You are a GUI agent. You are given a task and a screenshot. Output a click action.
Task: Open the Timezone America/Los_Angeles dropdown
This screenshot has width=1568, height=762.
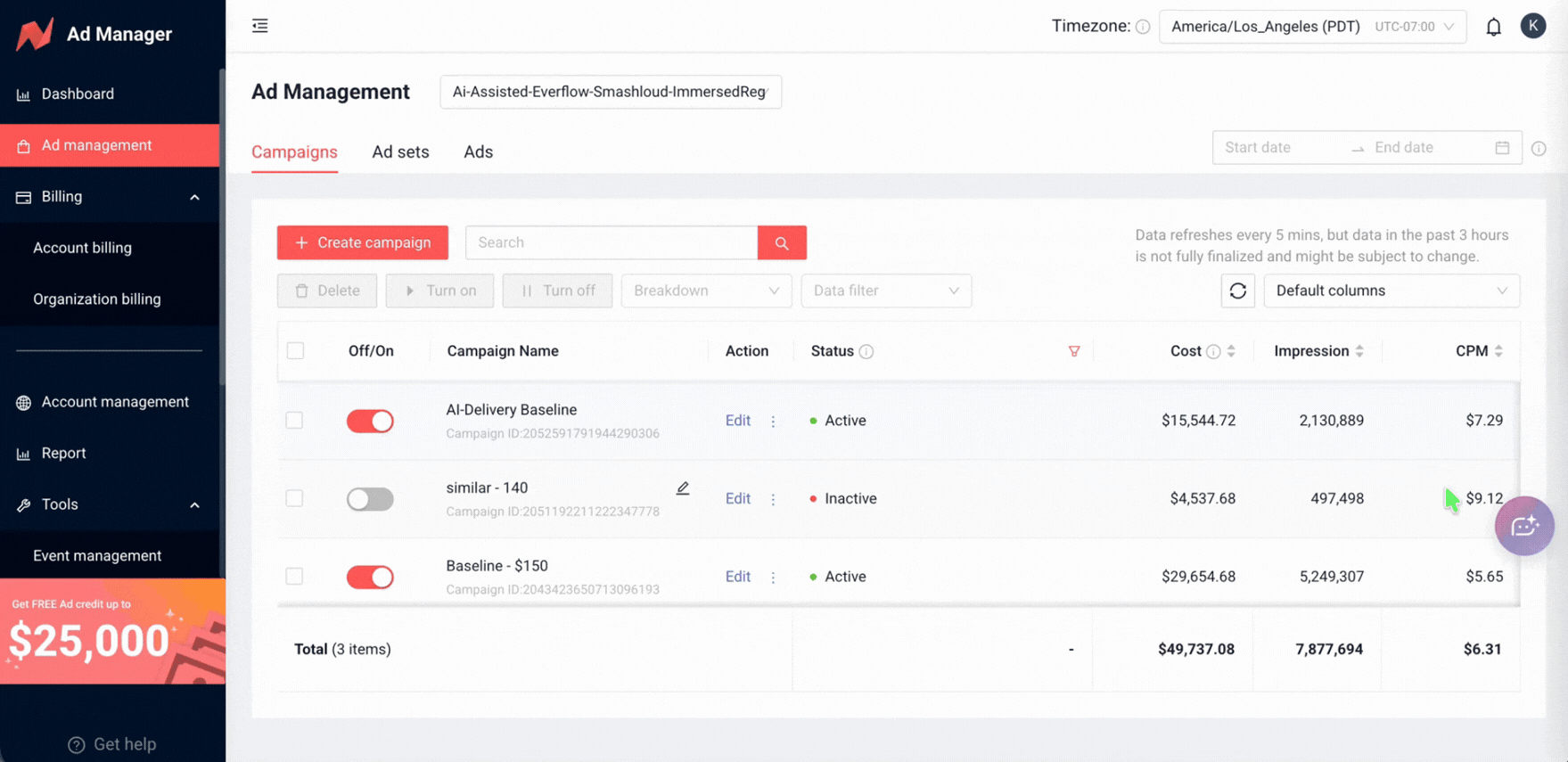click(1312, 27)
